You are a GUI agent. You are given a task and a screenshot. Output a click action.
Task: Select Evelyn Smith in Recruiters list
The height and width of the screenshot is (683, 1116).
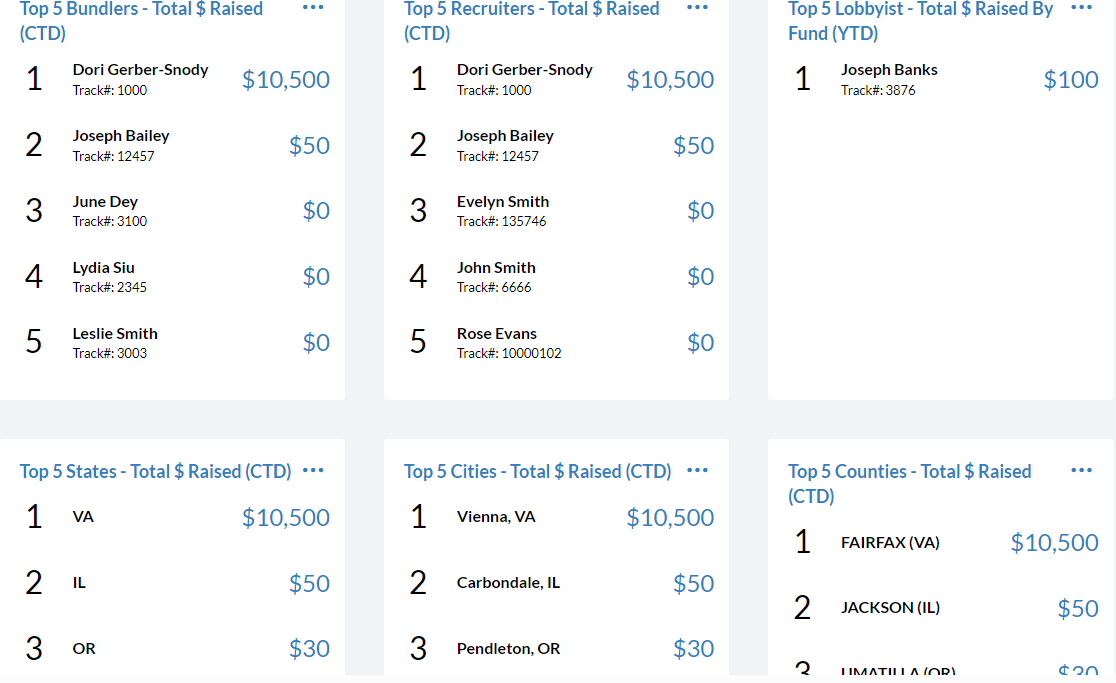[x=502, y=202]
